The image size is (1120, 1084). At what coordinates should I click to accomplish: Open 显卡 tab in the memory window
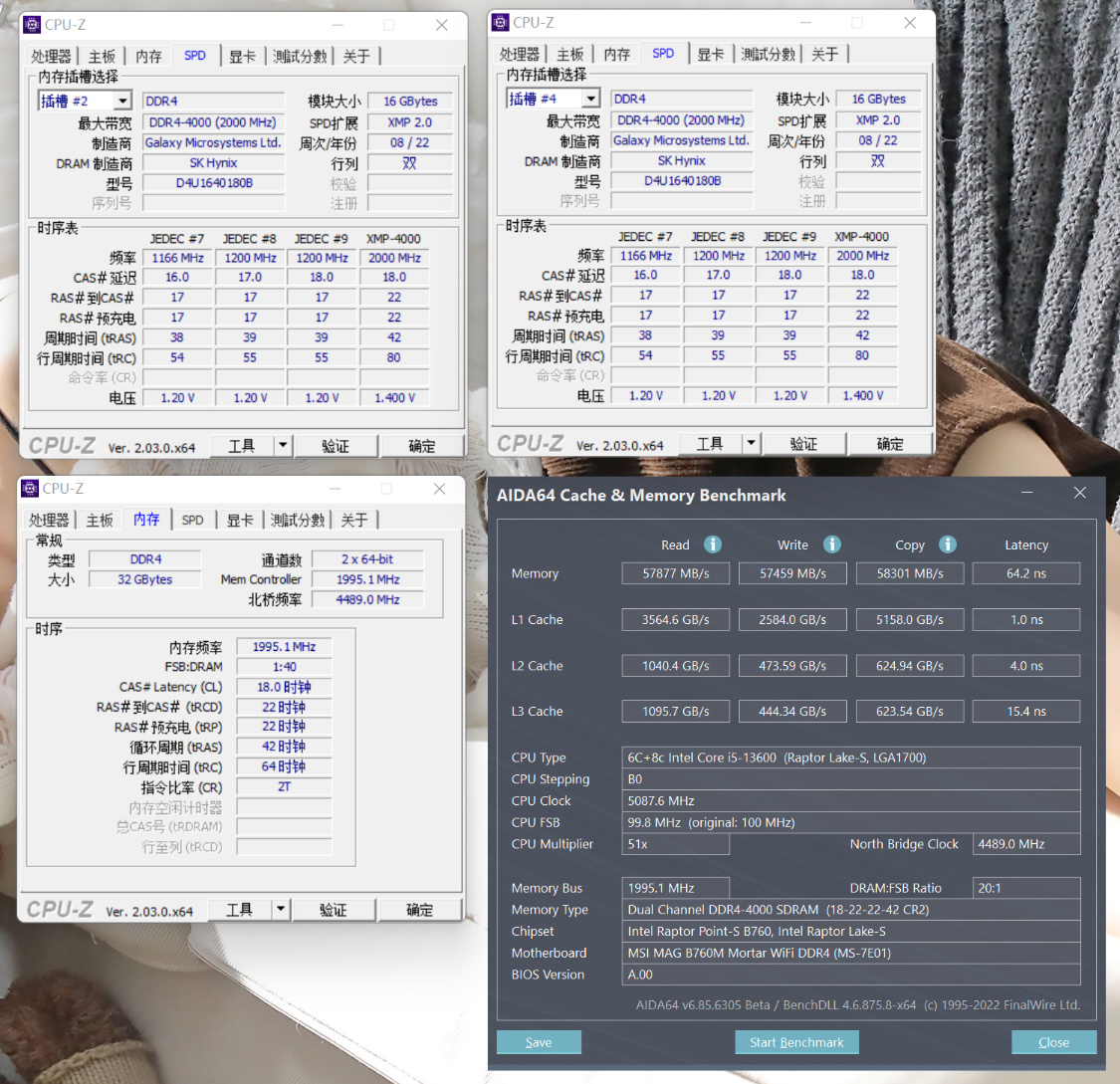pyautogui.click(x=241, y=521)
